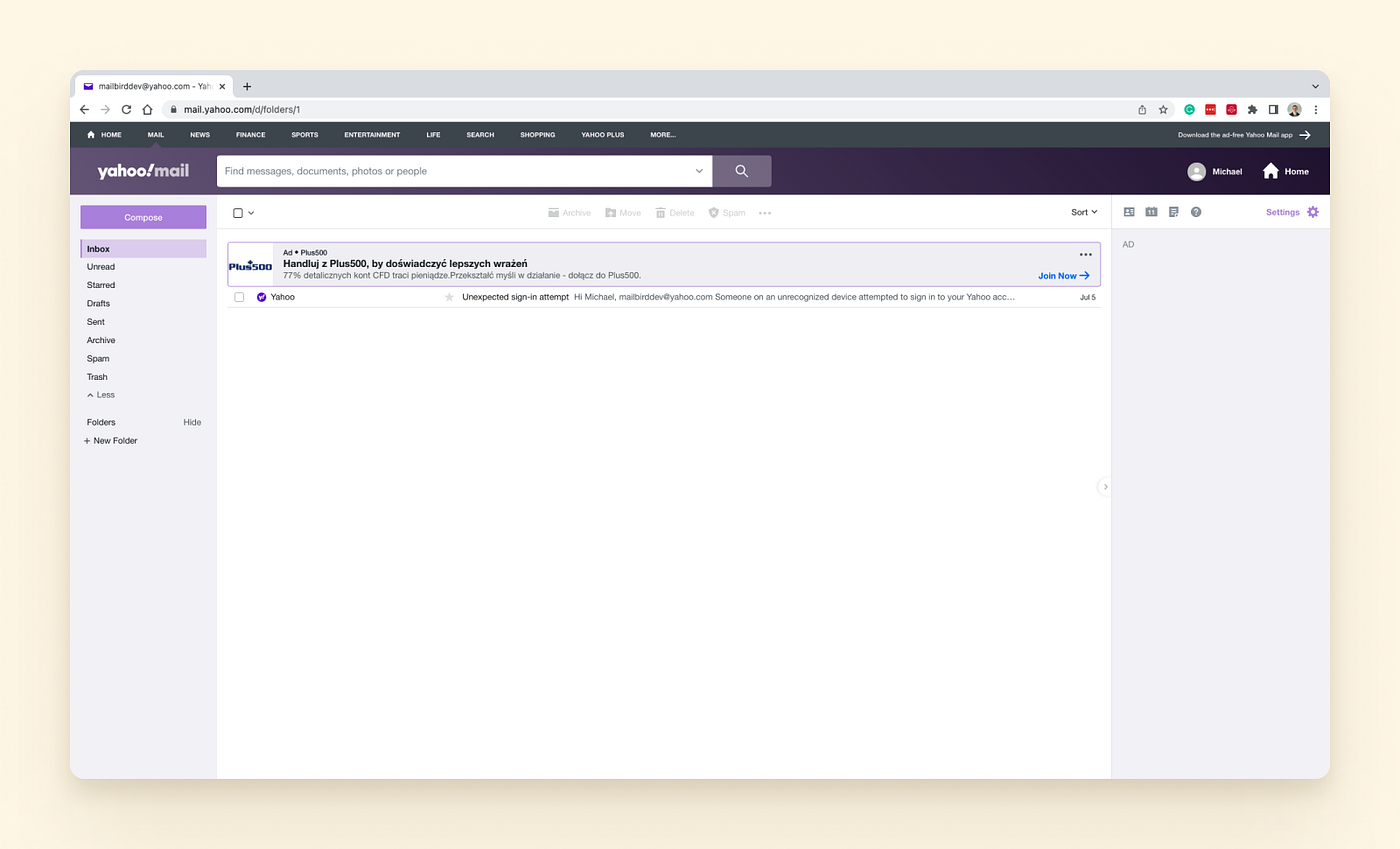
Task: Click the search magnifier icon
Action: pyautogui.click(x=741, y=170)
